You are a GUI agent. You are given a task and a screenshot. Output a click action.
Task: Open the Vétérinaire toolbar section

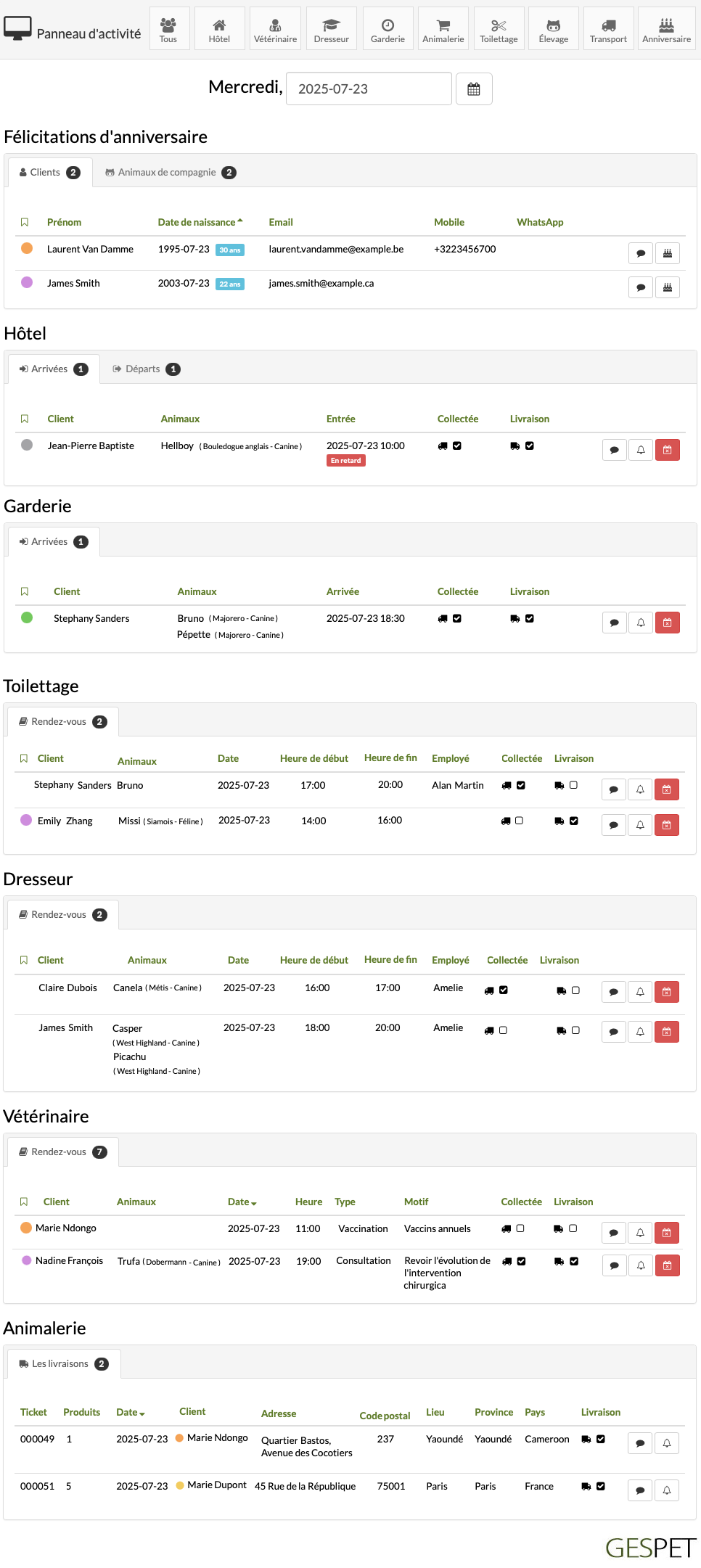[x=275, y=28]
